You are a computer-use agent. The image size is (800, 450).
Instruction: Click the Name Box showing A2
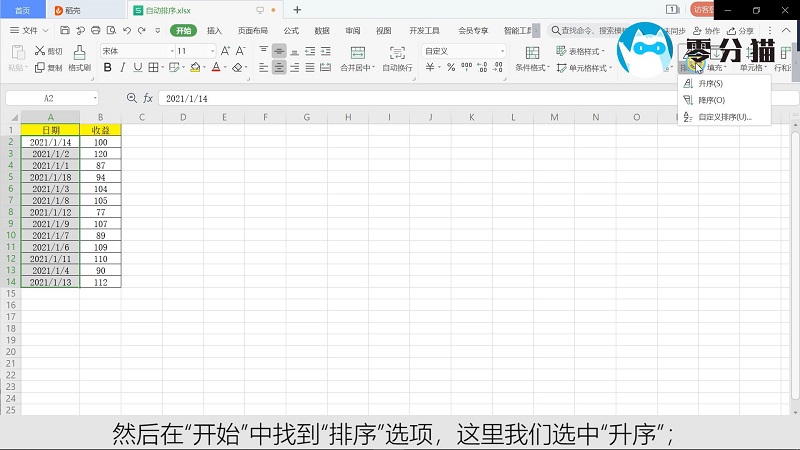(50, 98)
